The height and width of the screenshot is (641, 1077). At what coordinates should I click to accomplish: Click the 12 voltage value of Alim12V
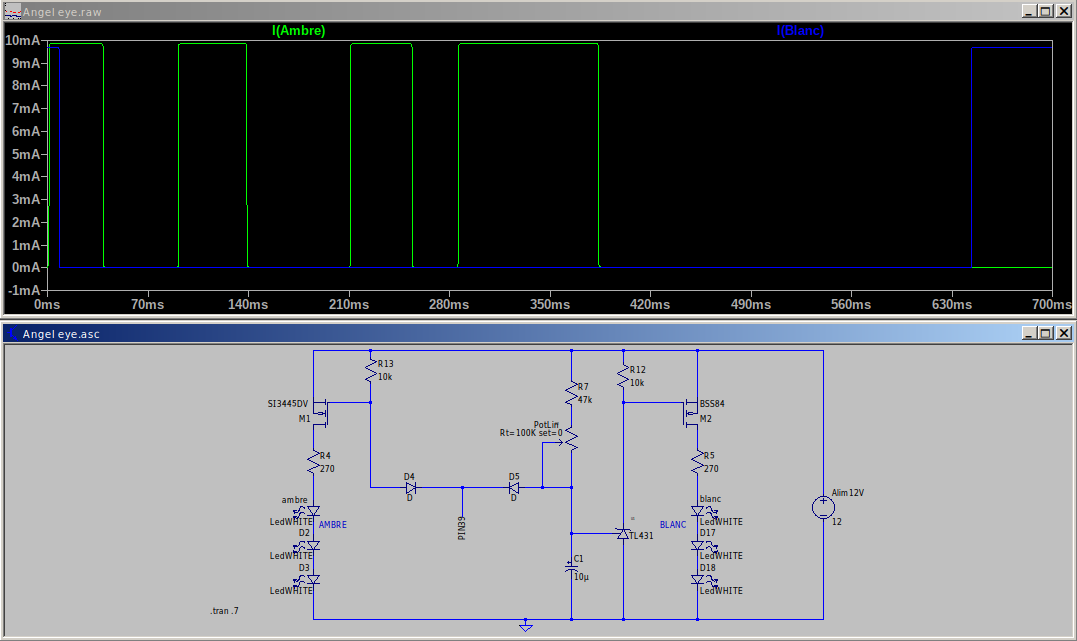(837, 521)
